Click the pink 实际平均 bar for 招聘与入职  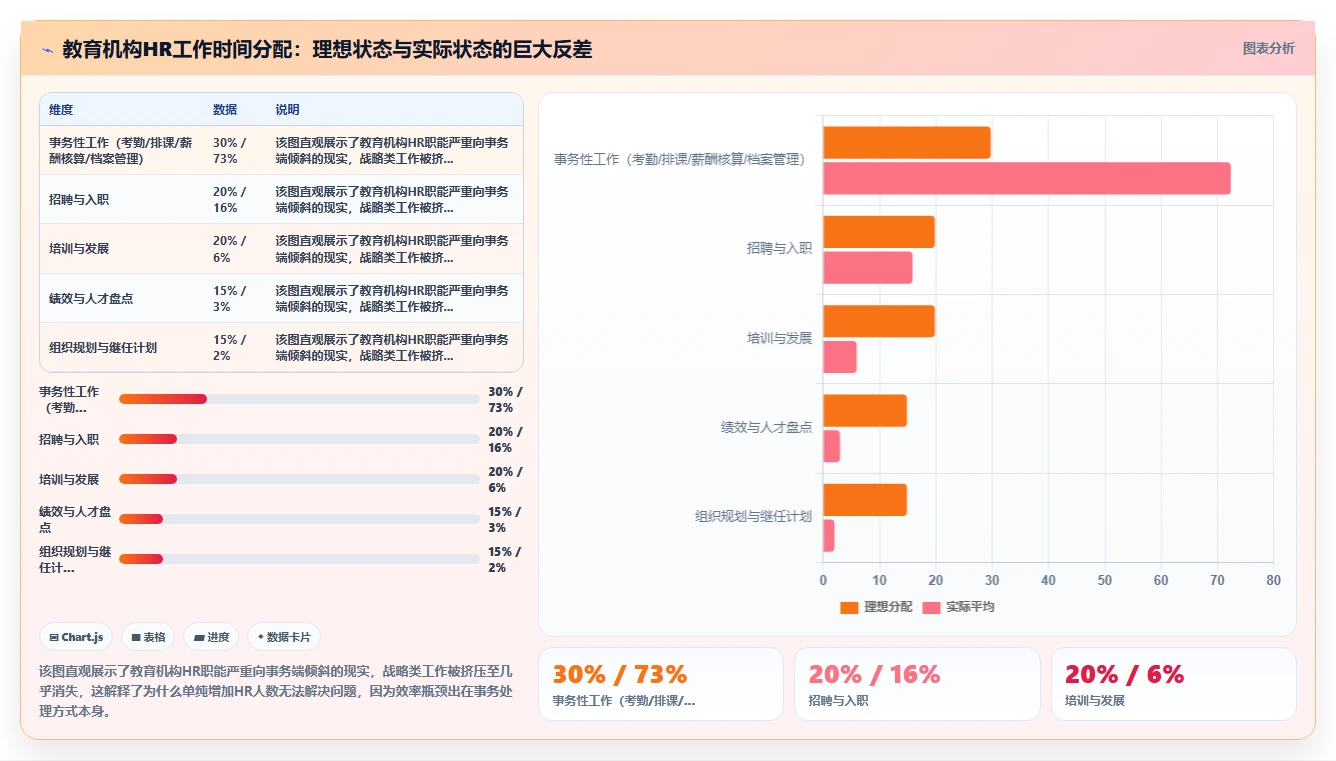pos(868,268)
